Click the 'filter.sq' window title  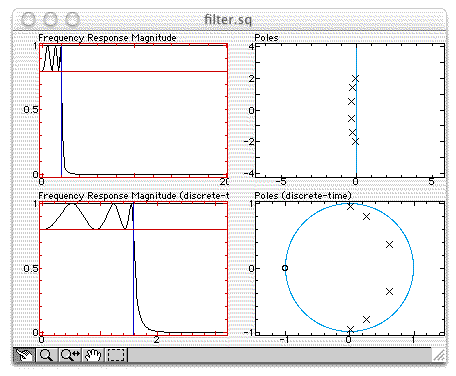[x=228, y=19]
